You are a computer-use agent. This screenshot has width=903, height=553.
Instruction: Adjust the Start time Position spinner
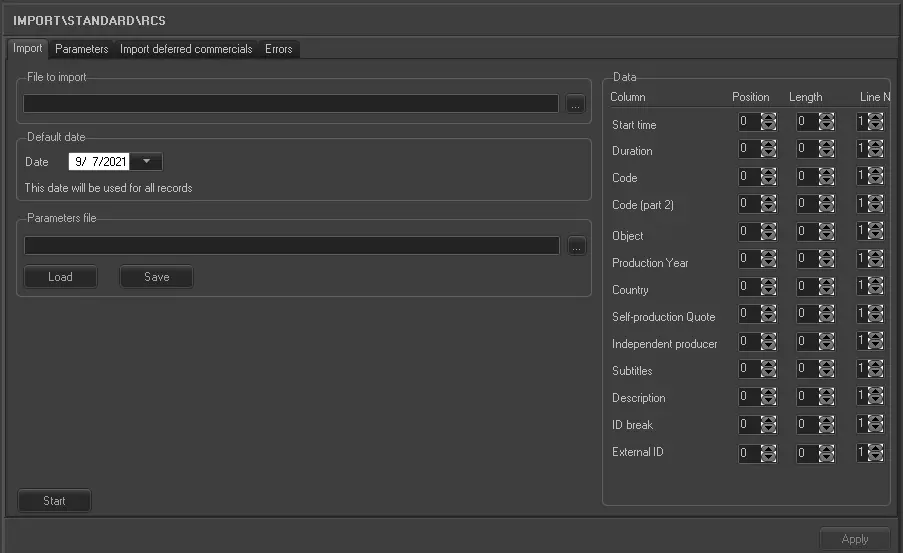(x=768, y=122)
